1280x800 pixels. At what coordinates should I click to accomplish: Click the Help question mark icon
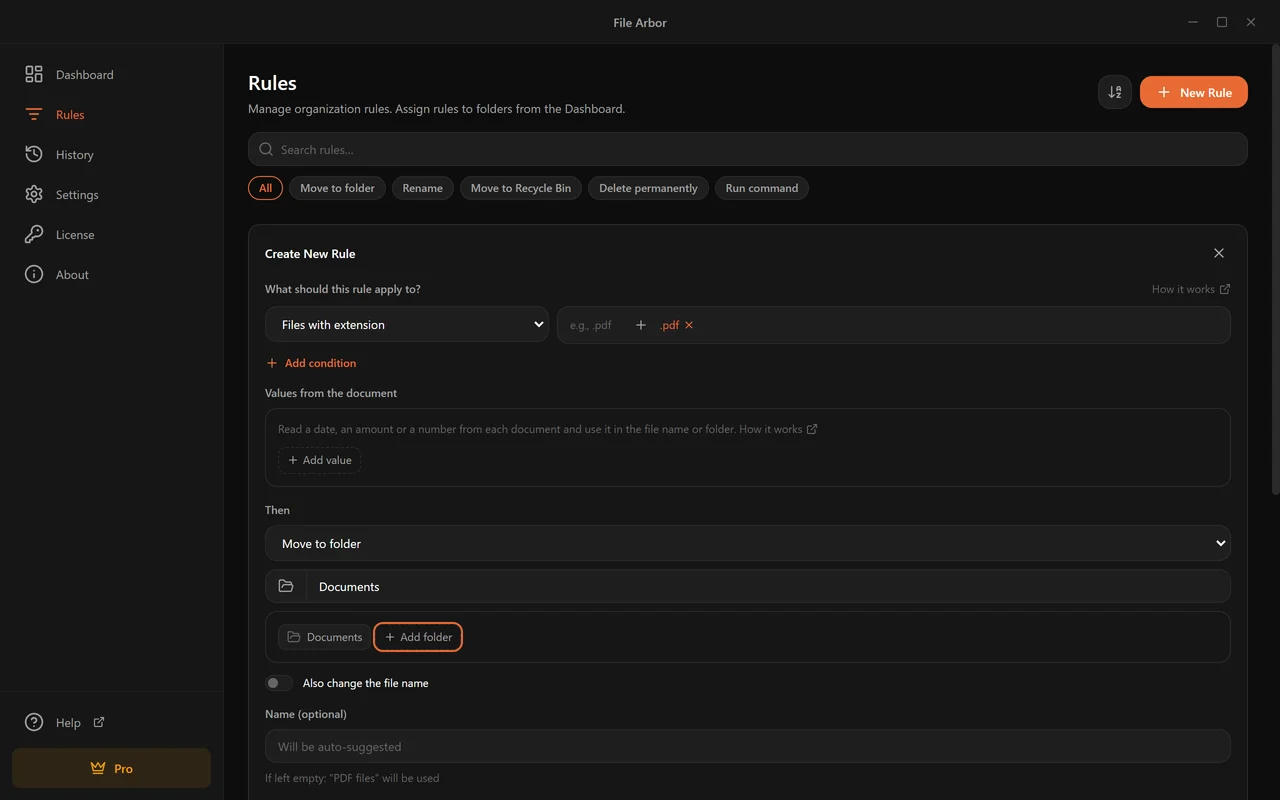point(34,722)
